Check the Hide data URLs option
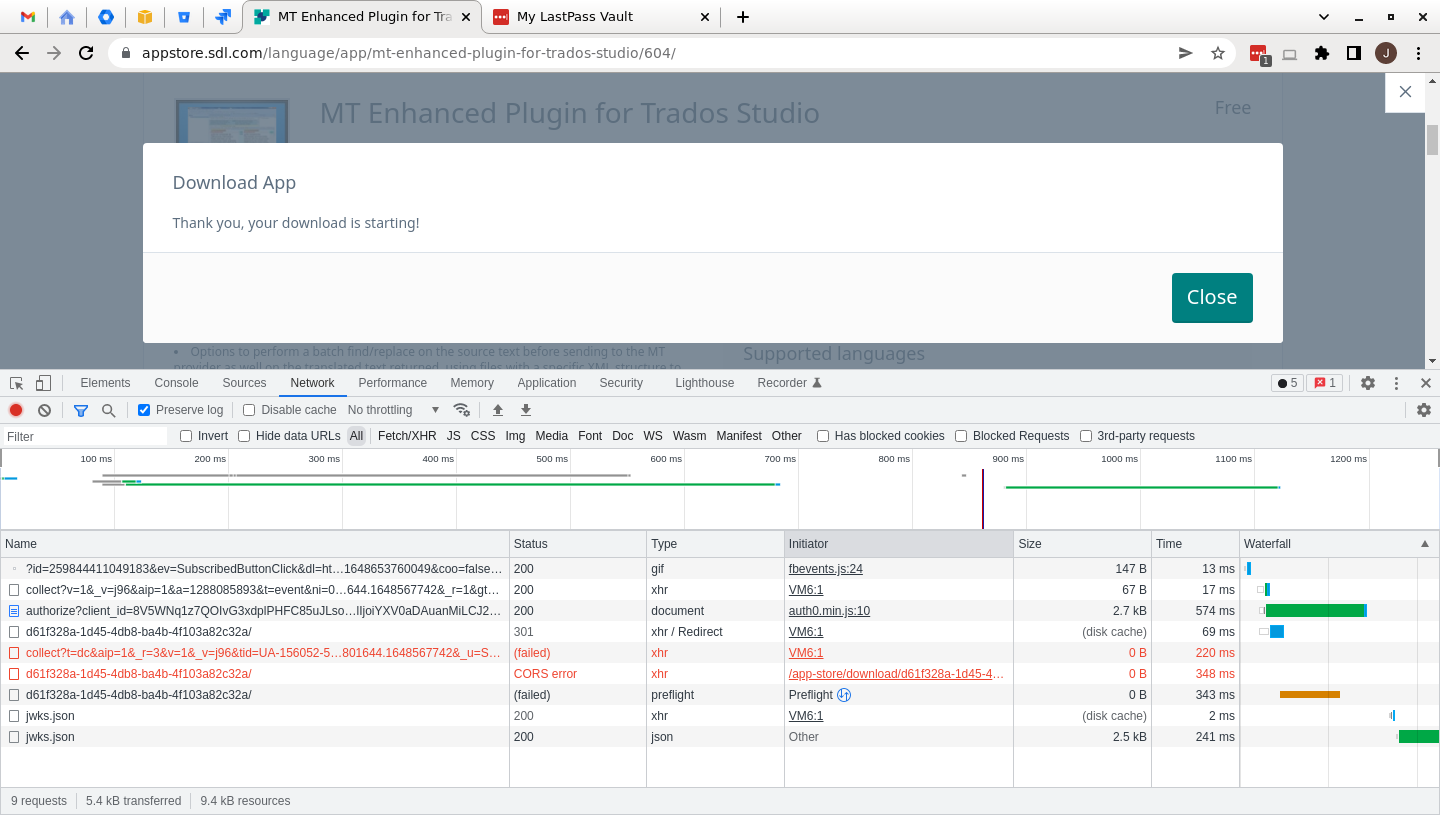Image resolution: width=1440 pixels, height=815 pixels. (x=244, y=436)
